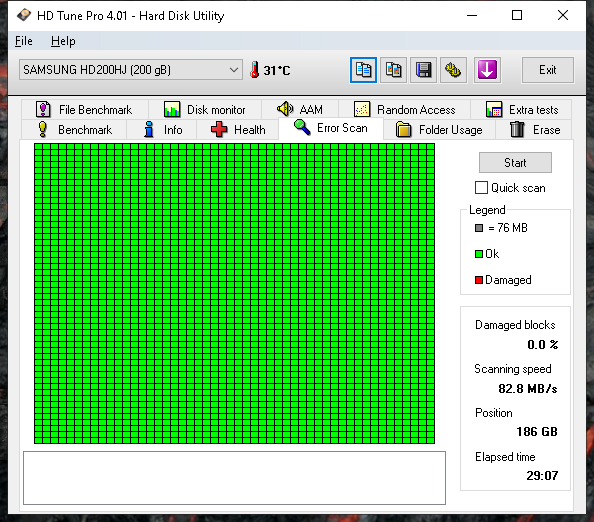Enable the Quick scan checkbox
Viewport: 594px width, 522px height.
[x=481, y=188]
